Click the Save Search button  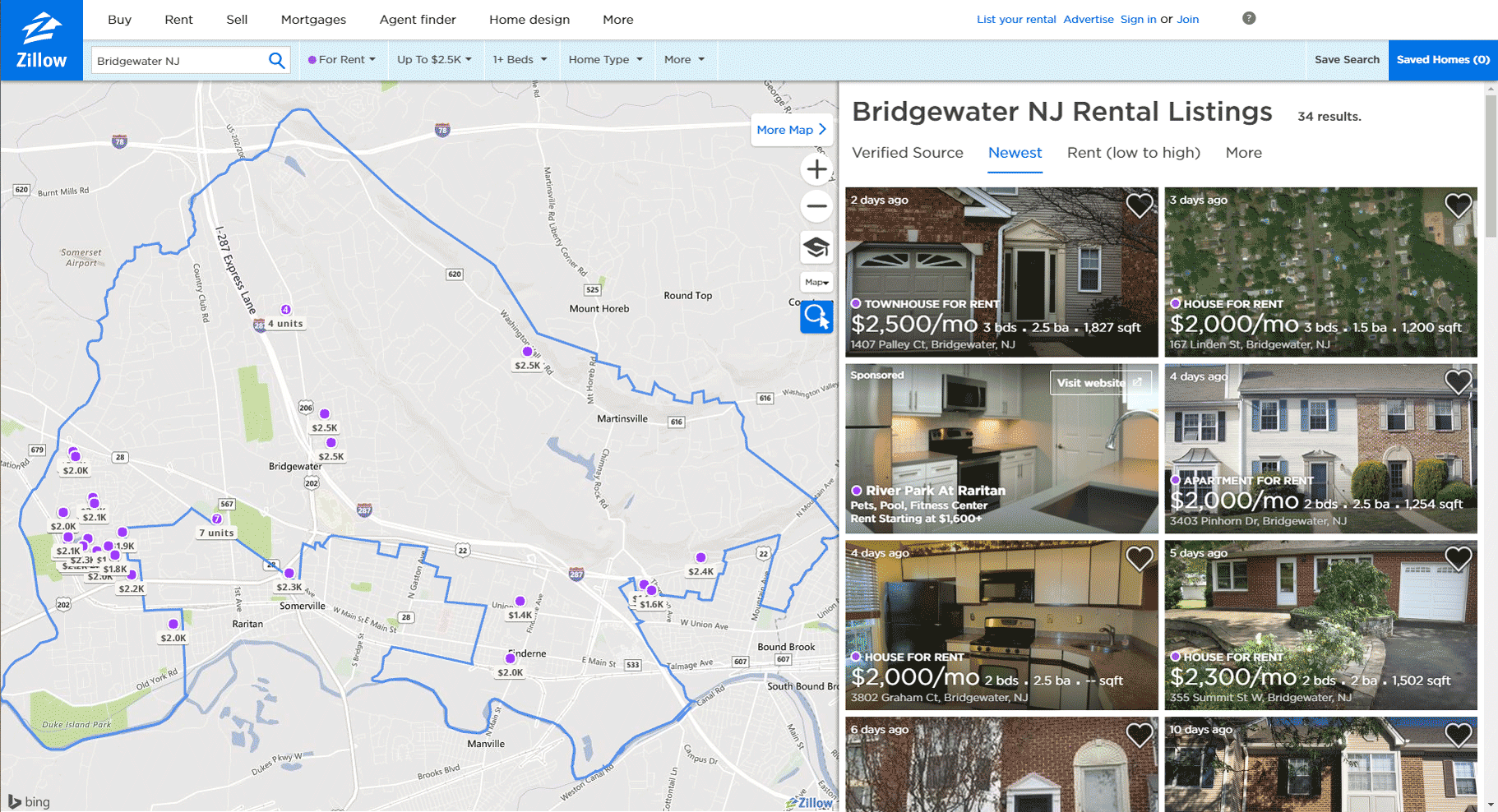point(1347,59)
